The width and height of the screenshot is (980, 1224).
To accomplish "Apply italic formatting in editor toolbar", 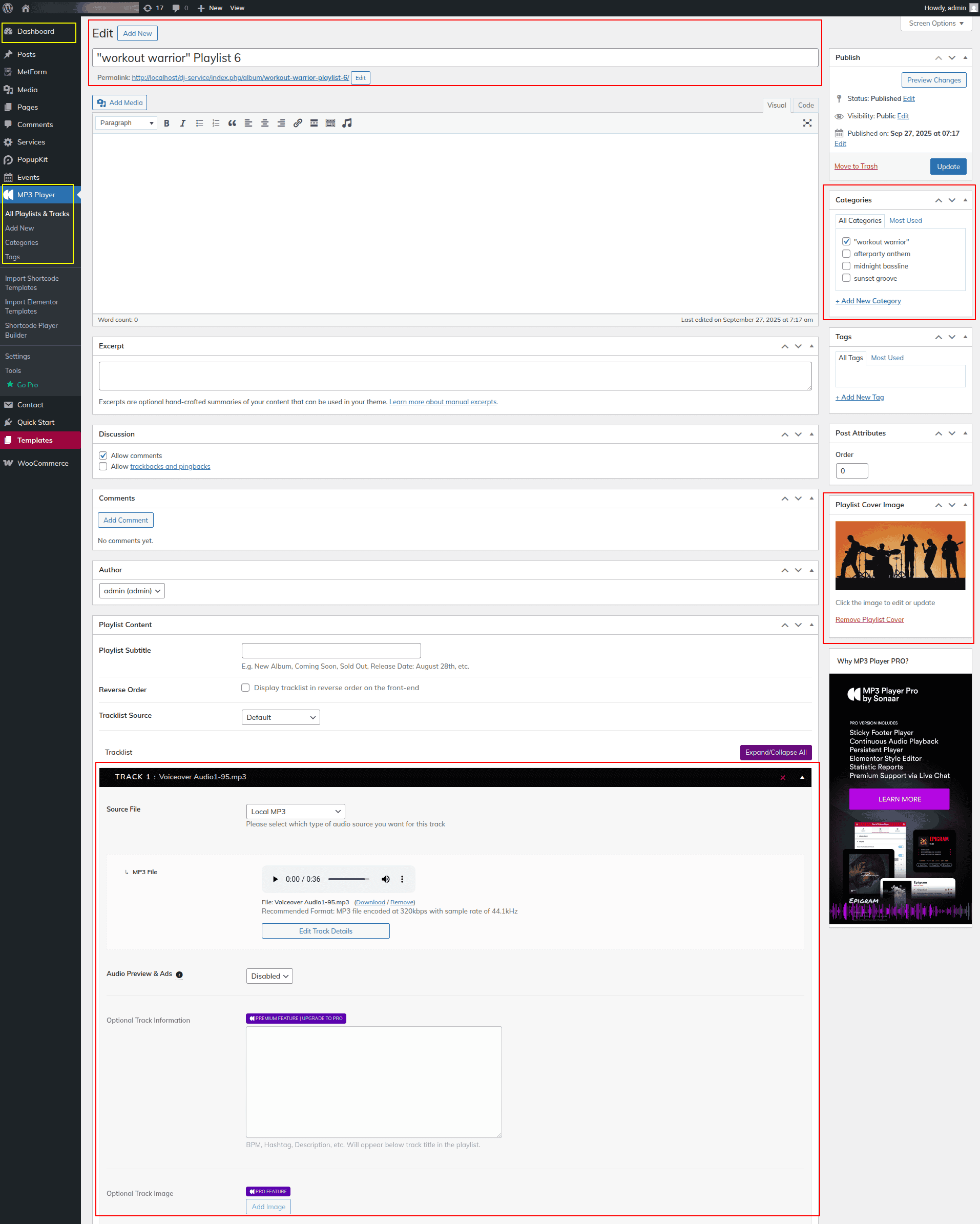I will [x=183, y=123].
